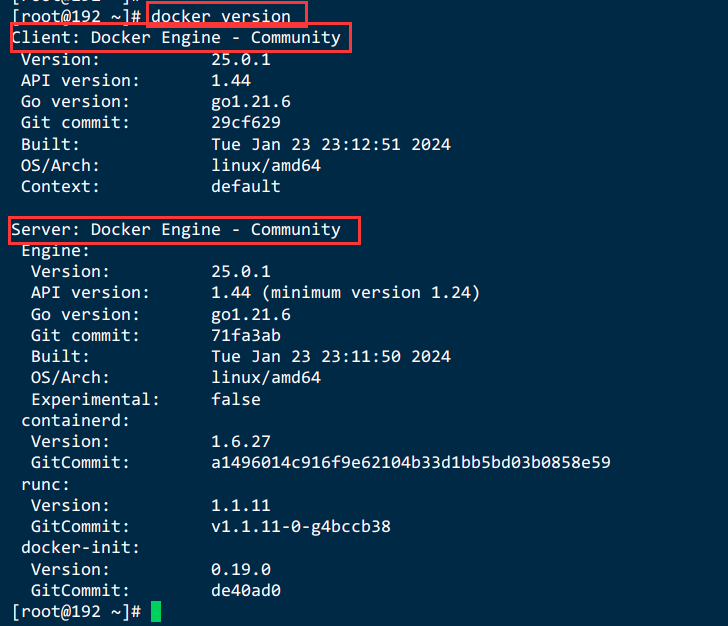Click the server 'Engine:' section label
Image resolution: width=728 pixels, height=626 pixels.
click(x=55, y=251)
